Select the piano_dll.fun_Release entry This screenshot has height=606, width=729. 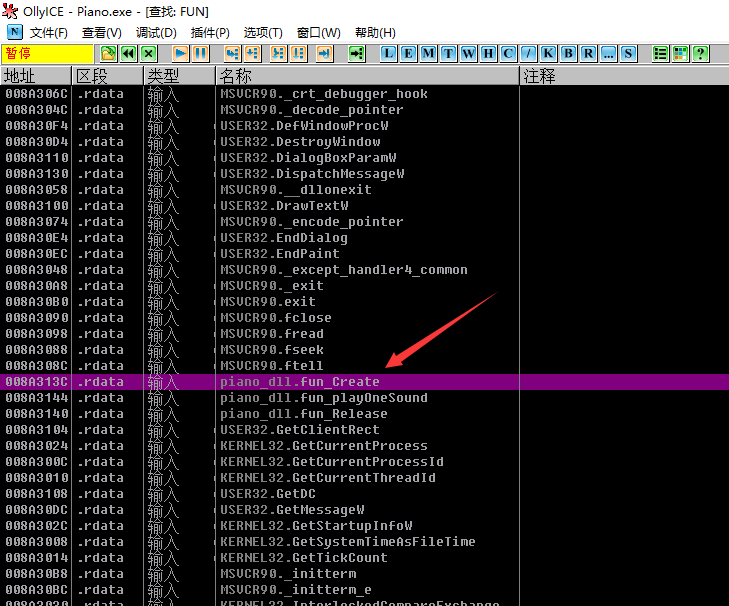pyautogui.click(x=304, y=414)
